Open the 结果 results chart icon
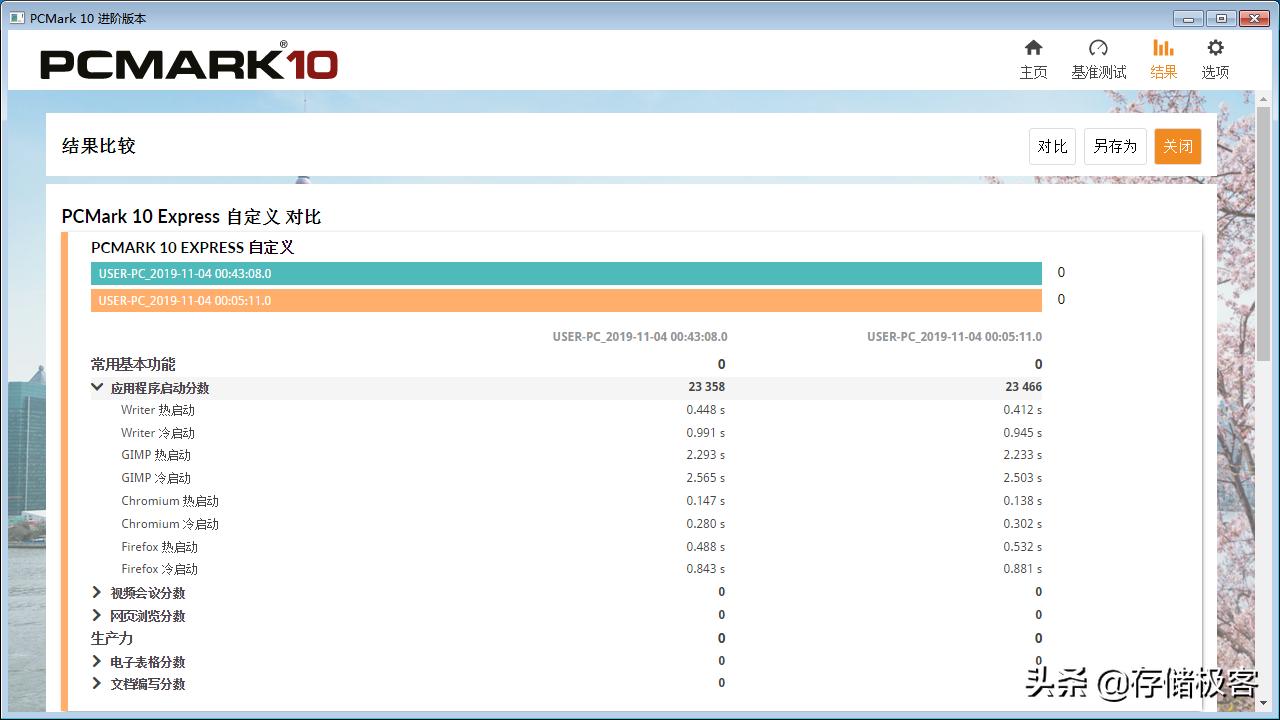The width and height of the screenshot is (1280, 720). coord(1163,48)
